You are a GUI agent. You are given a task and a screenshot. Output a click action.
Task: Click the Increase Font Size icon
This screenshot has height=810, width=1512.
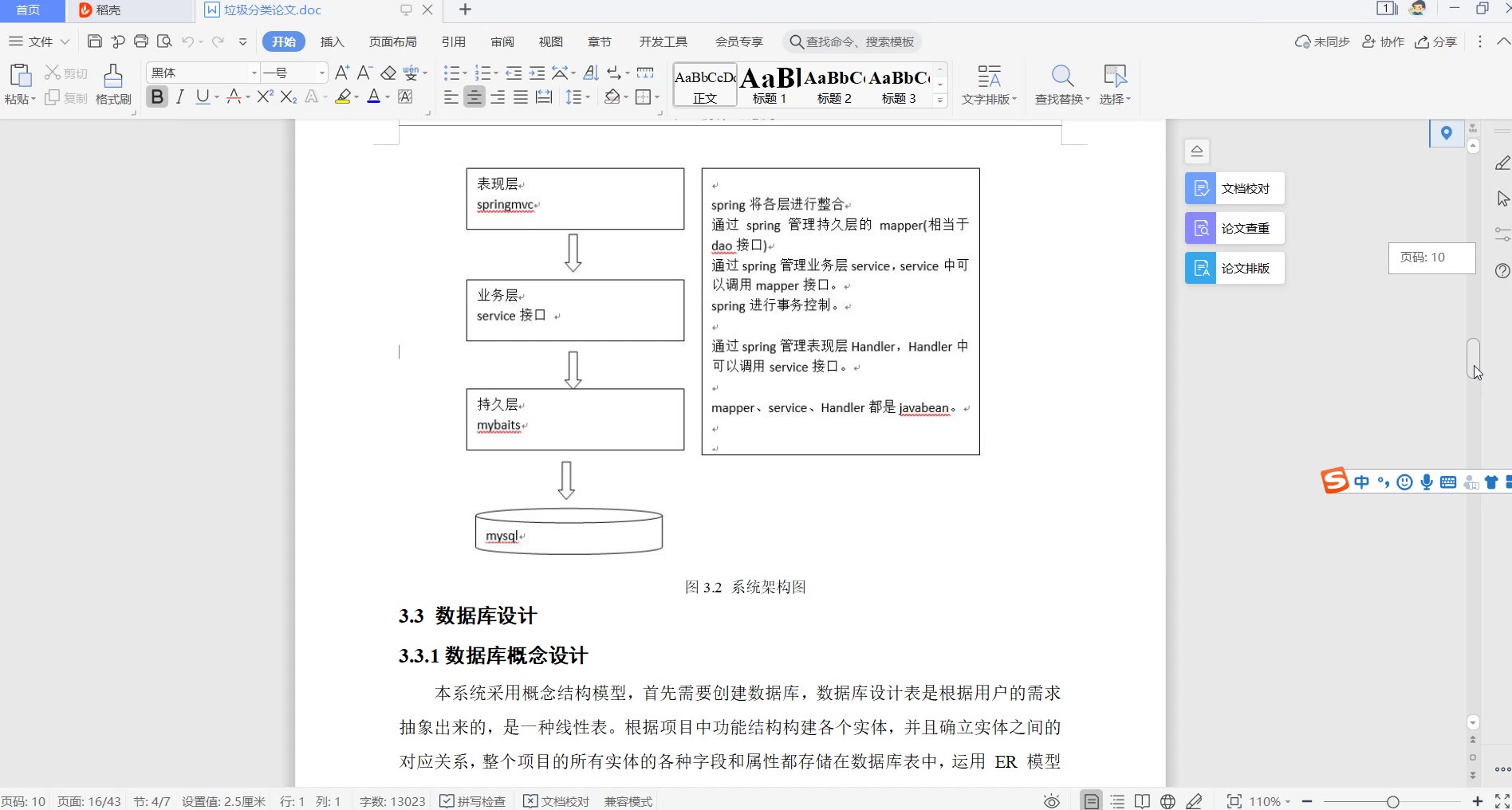tap(342, 73)
